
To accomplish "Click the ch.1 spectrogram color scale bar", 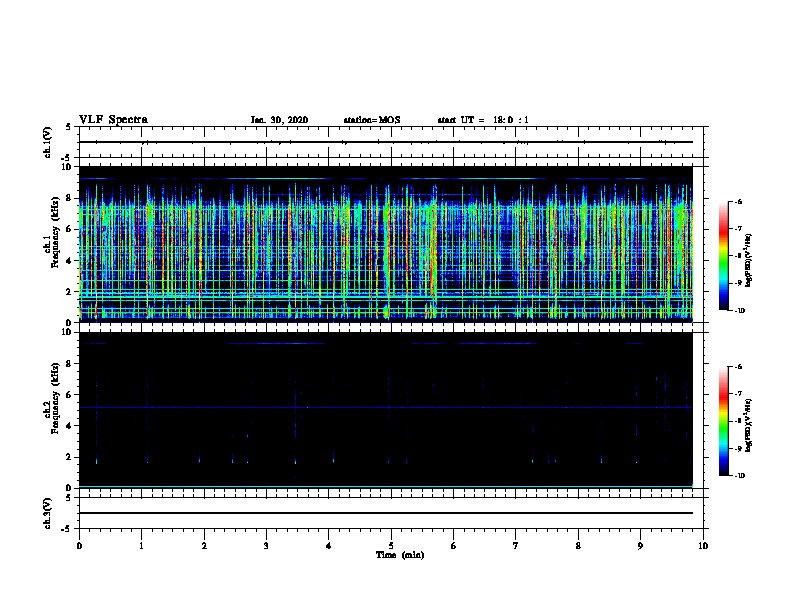I will pos(724,256).
